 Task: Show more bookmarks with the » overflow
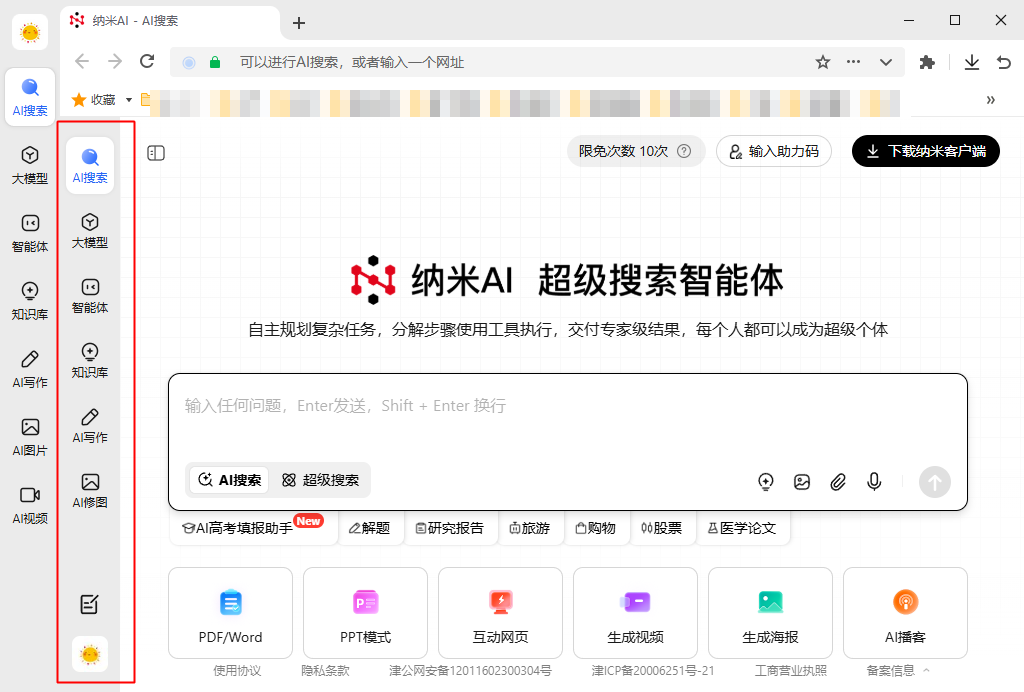point(991,100)
